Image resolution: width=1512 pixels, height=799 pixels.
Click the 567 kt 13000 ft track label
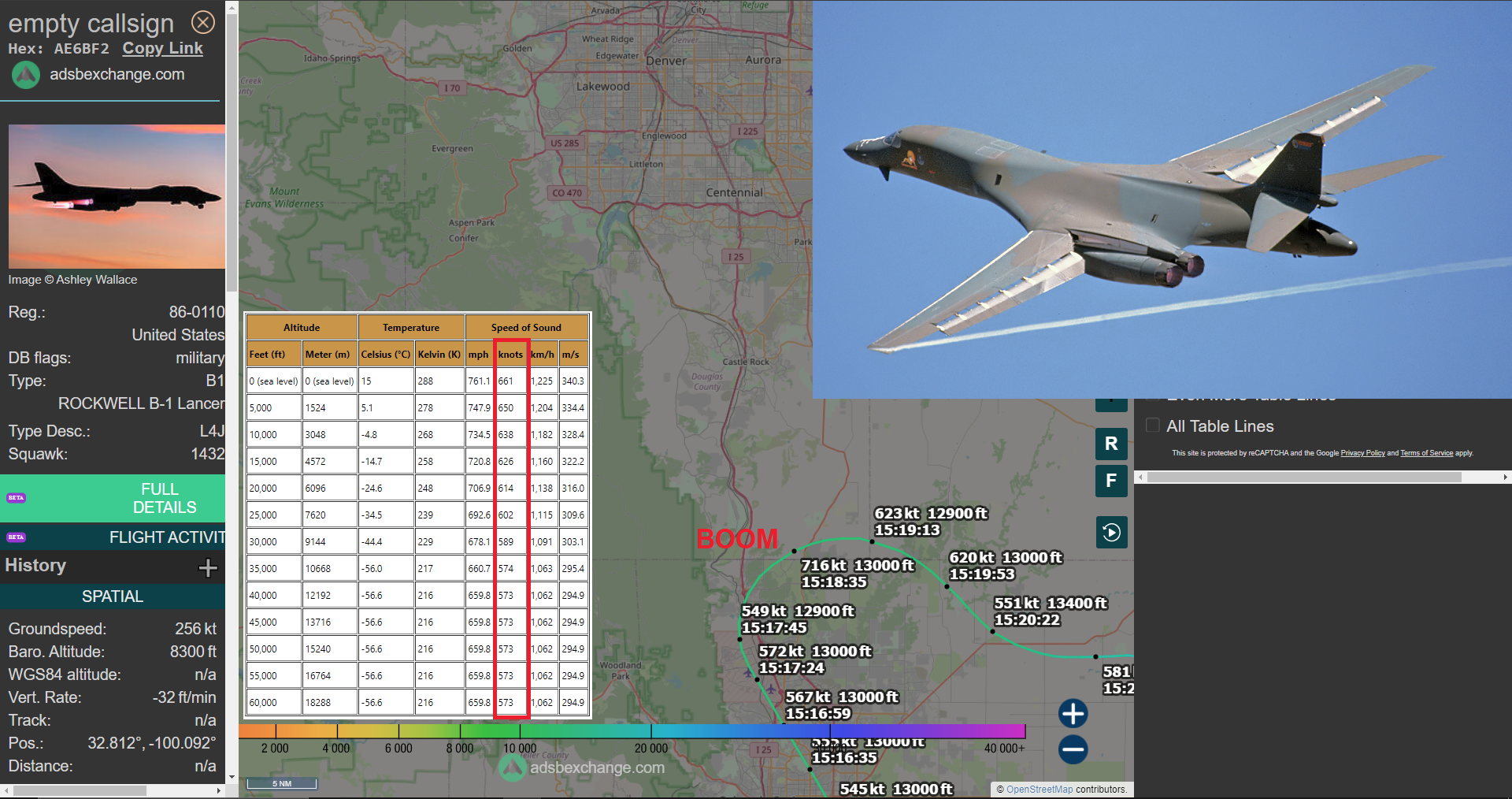coord(842,705)
